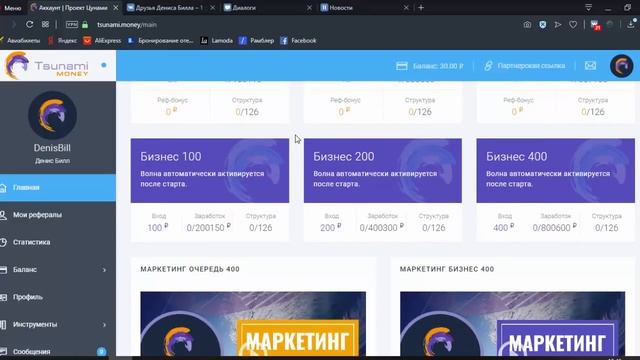Viewport: 640px width, 360px height.
Task: Open the ad blocker shield icon
Action: point(542,24)
